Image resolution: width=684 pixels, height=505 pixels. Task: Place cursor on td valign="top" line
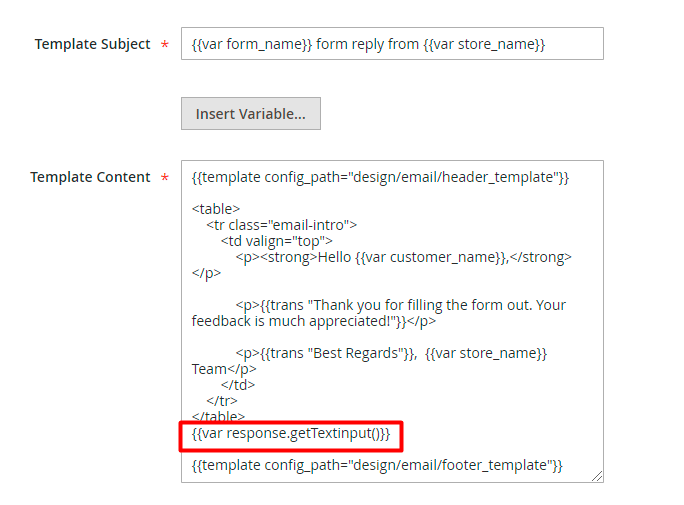277,241
